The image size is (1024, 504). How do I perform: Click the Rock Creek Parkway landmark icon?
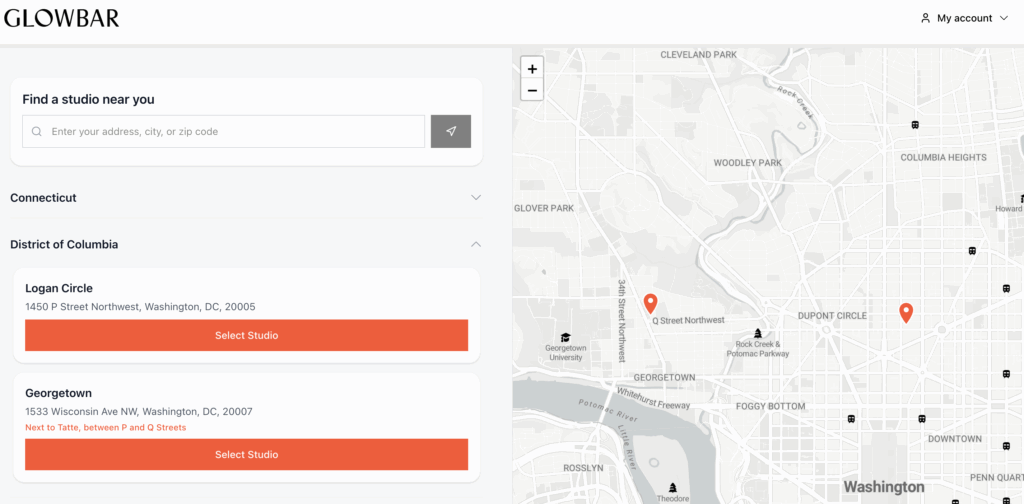[757, 333]
